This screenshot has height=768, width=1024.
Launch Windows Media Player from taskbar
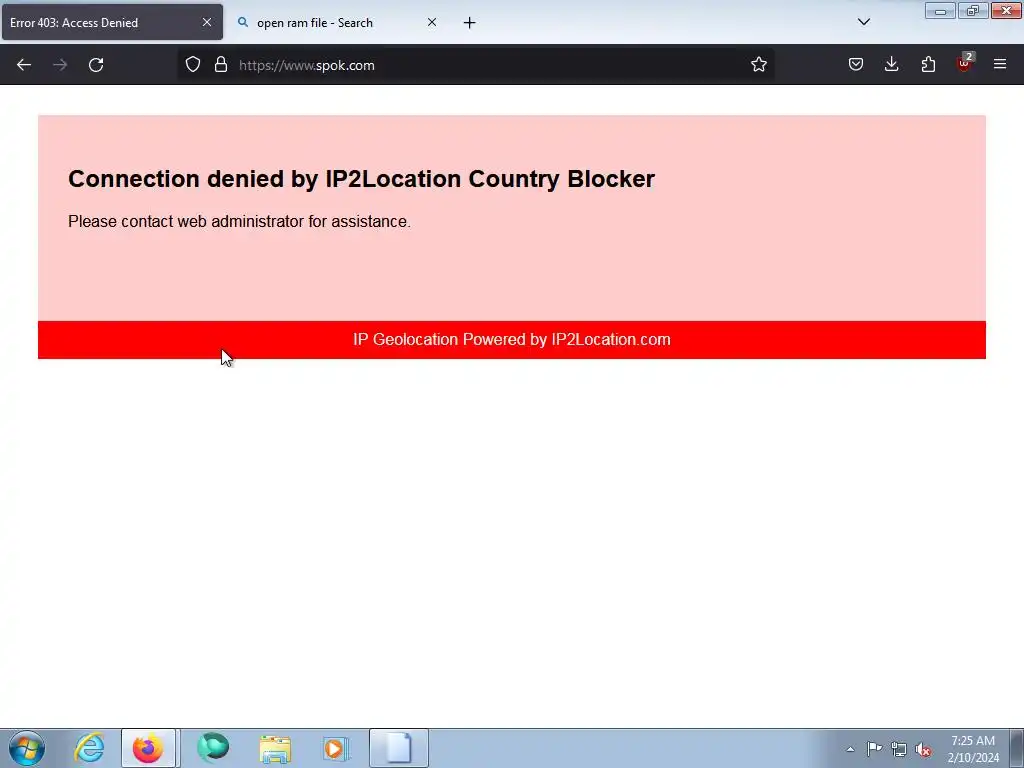(336, 748)
